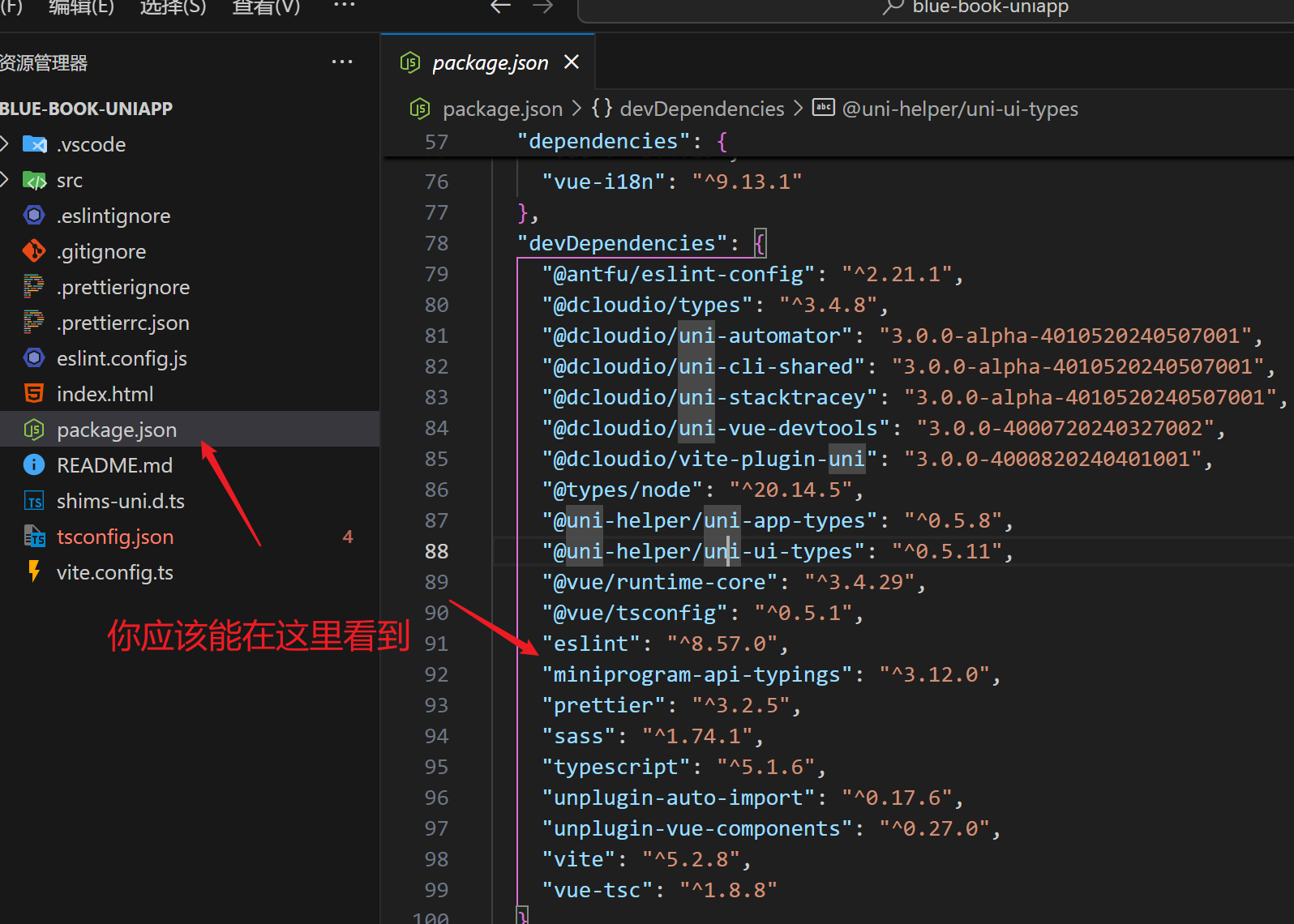Click the README.md info icon
Screen dimensions: 1294x924
(34, 465)
